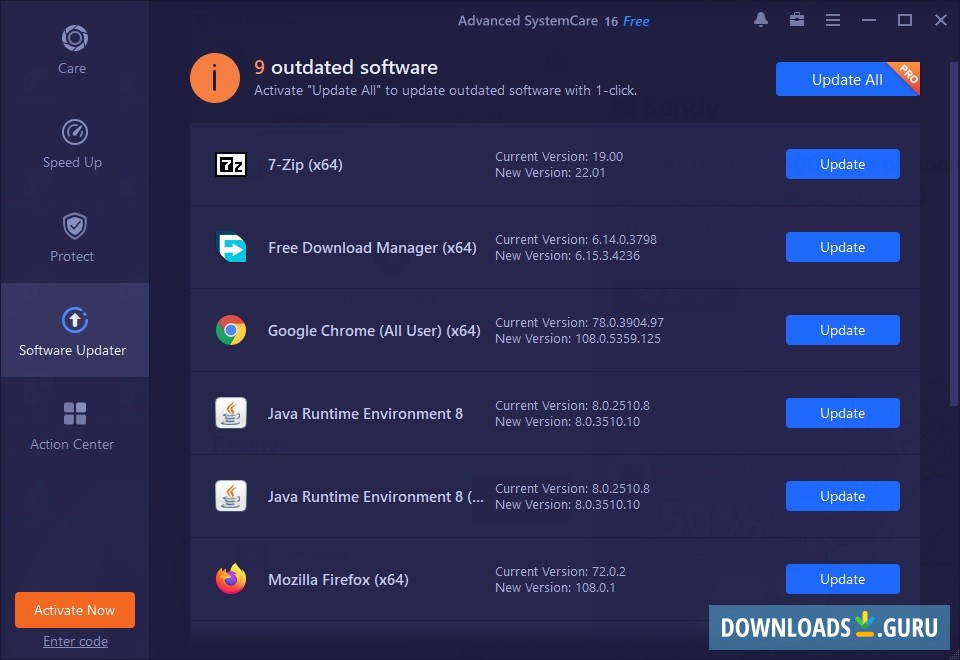Viewport: 960px width, 660px height.
Task: Select Free Download Manager (x64) name text
Action: [372, 248]
